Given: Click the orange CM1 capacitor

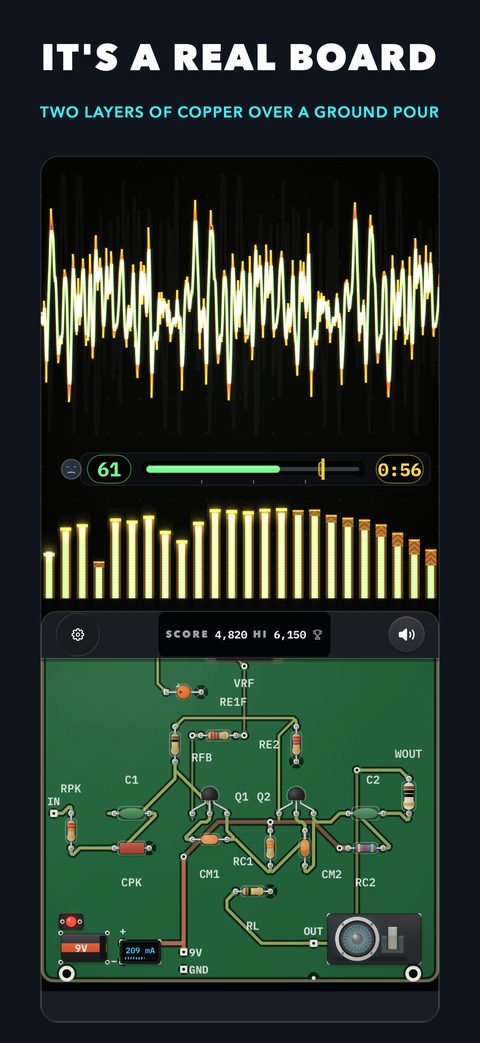Looking at the screenshot, I should click(x=209, y=839).
